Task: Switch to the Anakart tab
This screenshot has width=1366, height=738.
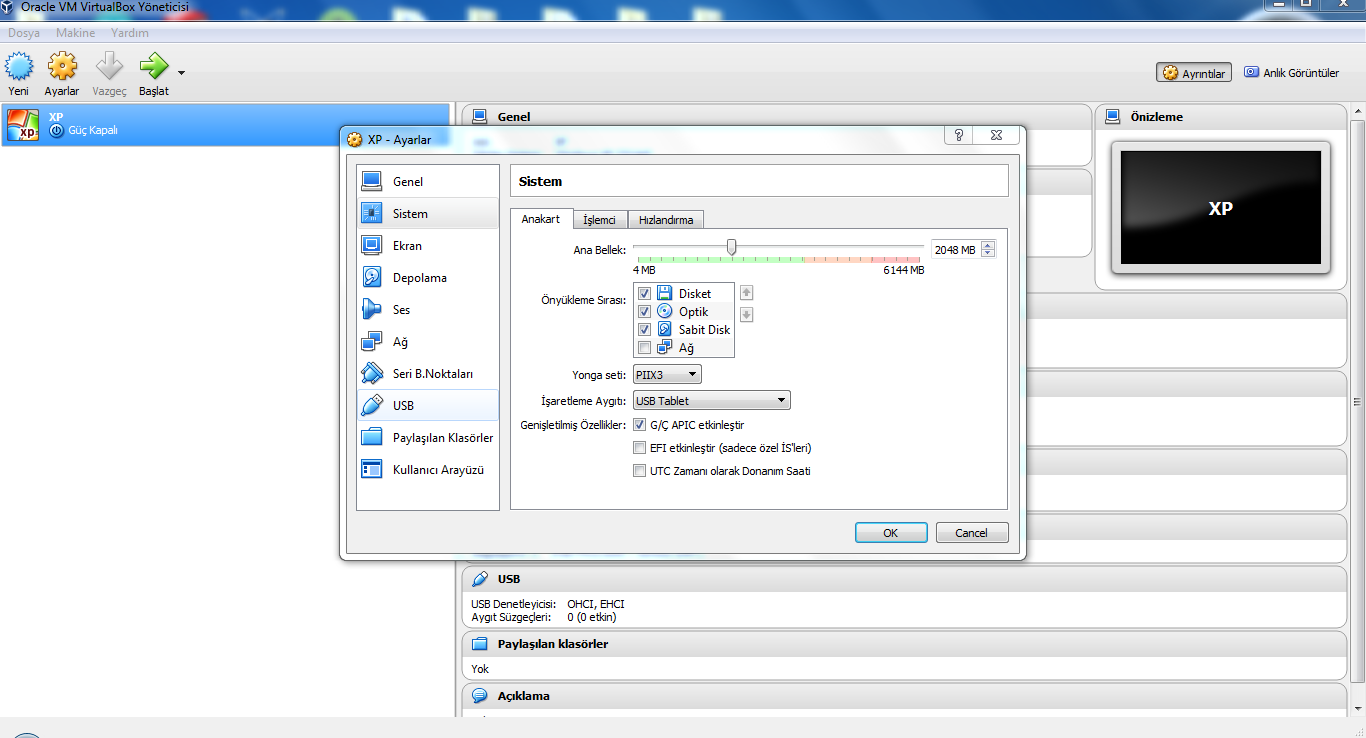Action: click(541, 219)
